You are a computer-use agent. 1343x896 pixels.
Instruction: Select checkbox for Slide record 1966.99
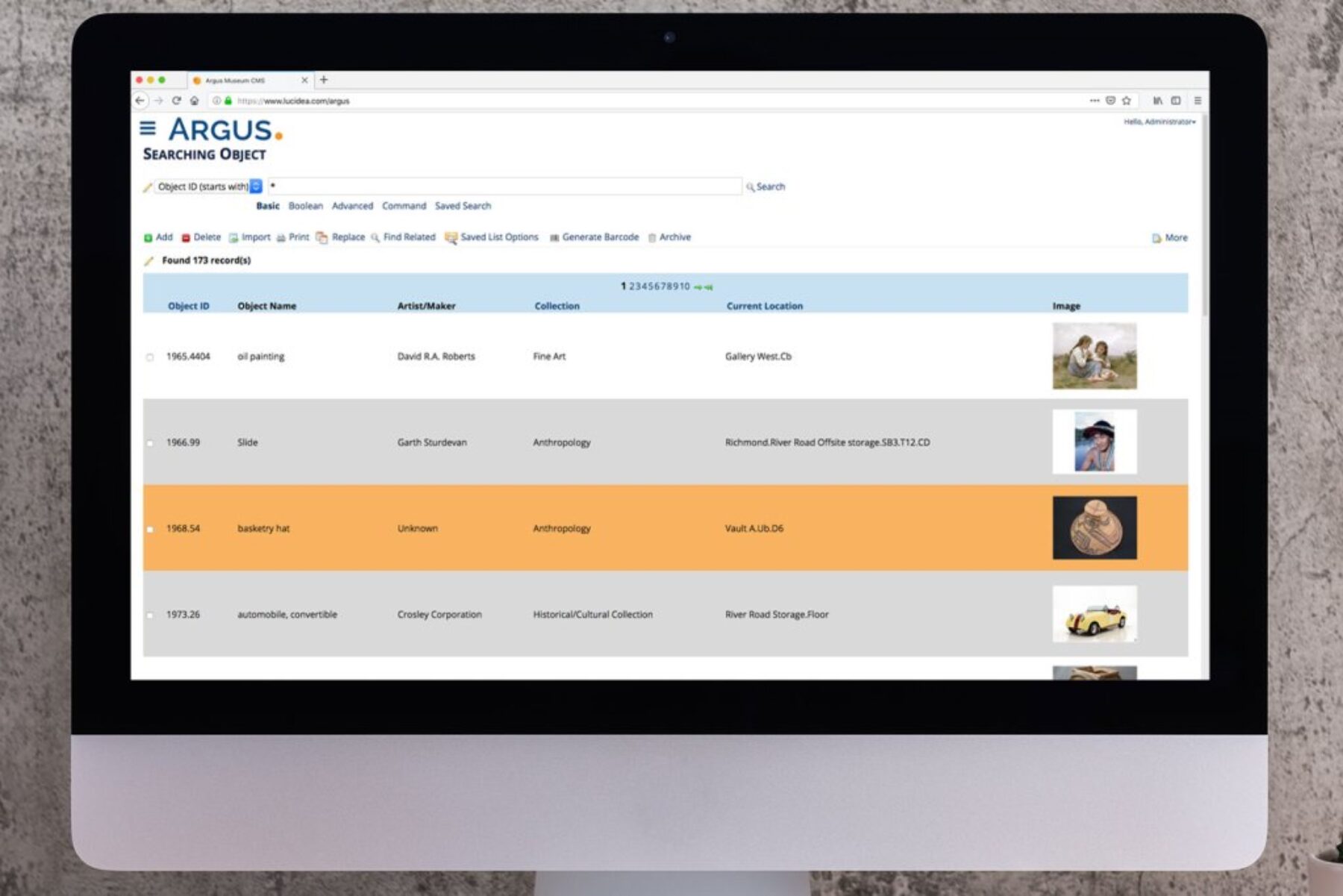pyautogui.click(x=150, y=443)
